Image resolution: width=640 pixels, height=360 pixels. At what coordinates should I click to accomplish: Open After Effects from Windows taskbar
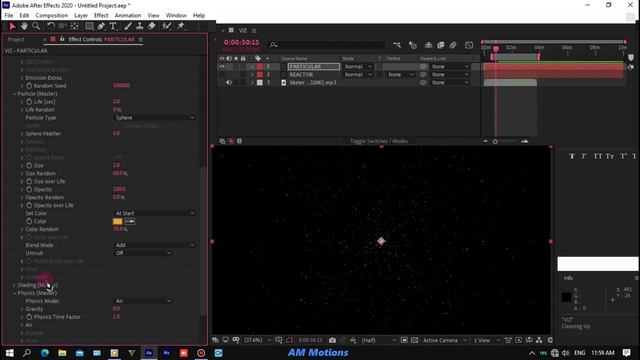[149, 353]
